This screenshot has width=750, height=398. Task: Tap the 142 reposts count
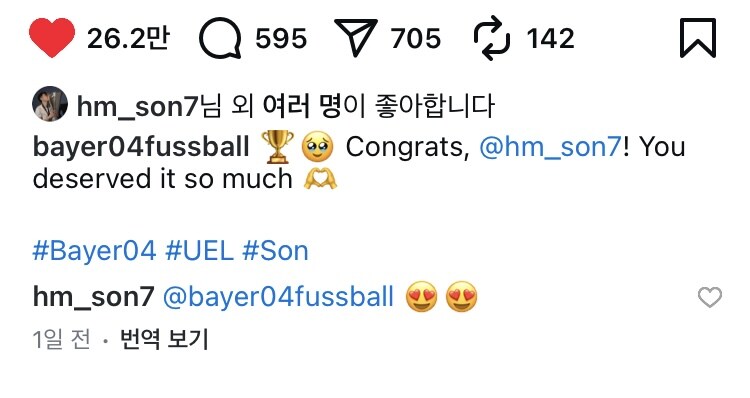pos(551,38)
